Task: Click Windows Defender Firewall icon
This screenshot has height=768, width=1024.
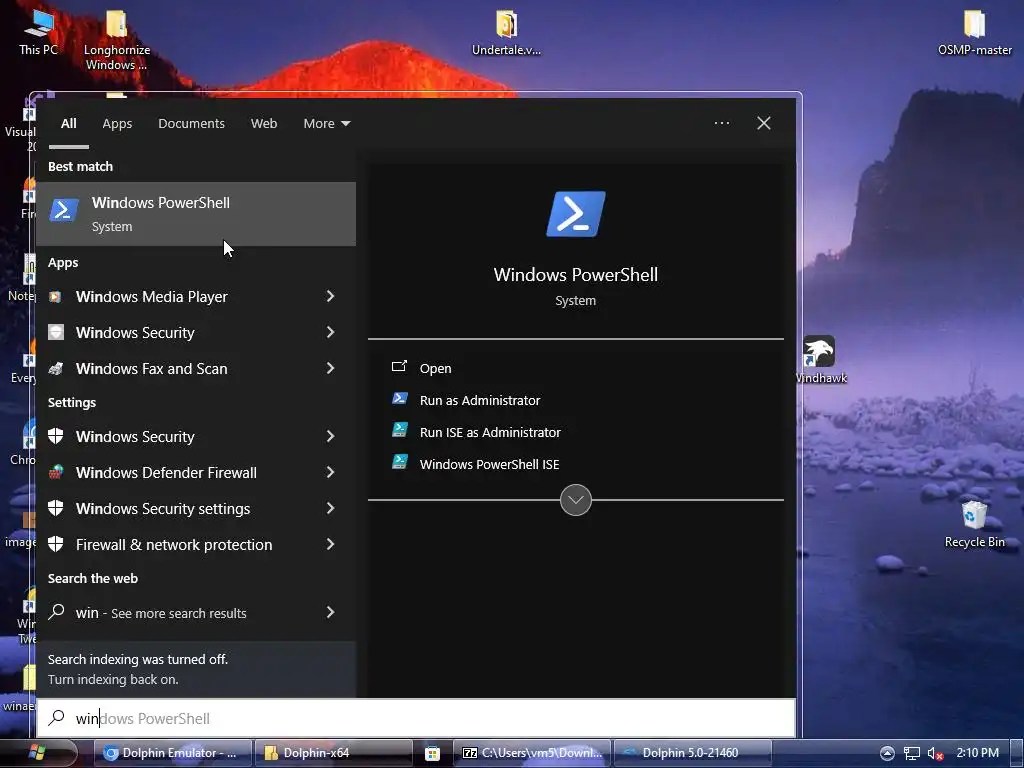Action: [56, 472]
